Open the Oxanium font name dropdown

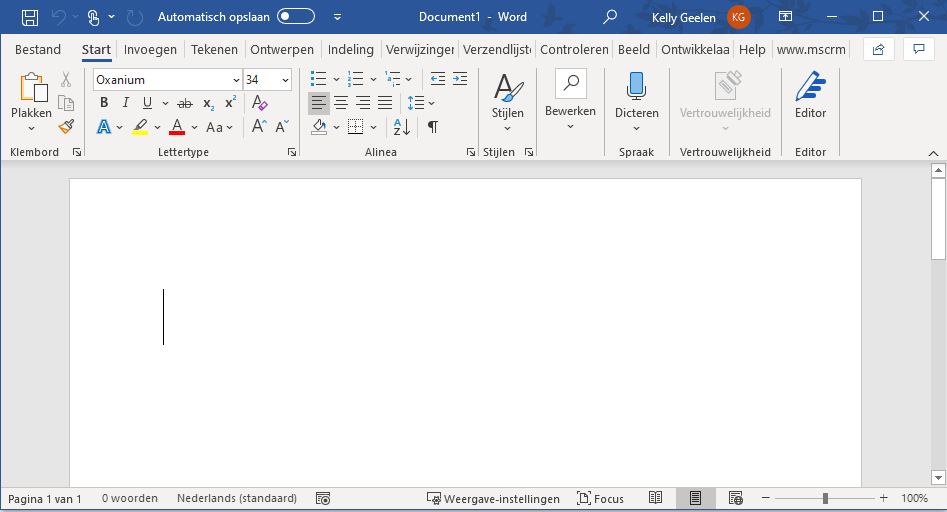236,80
